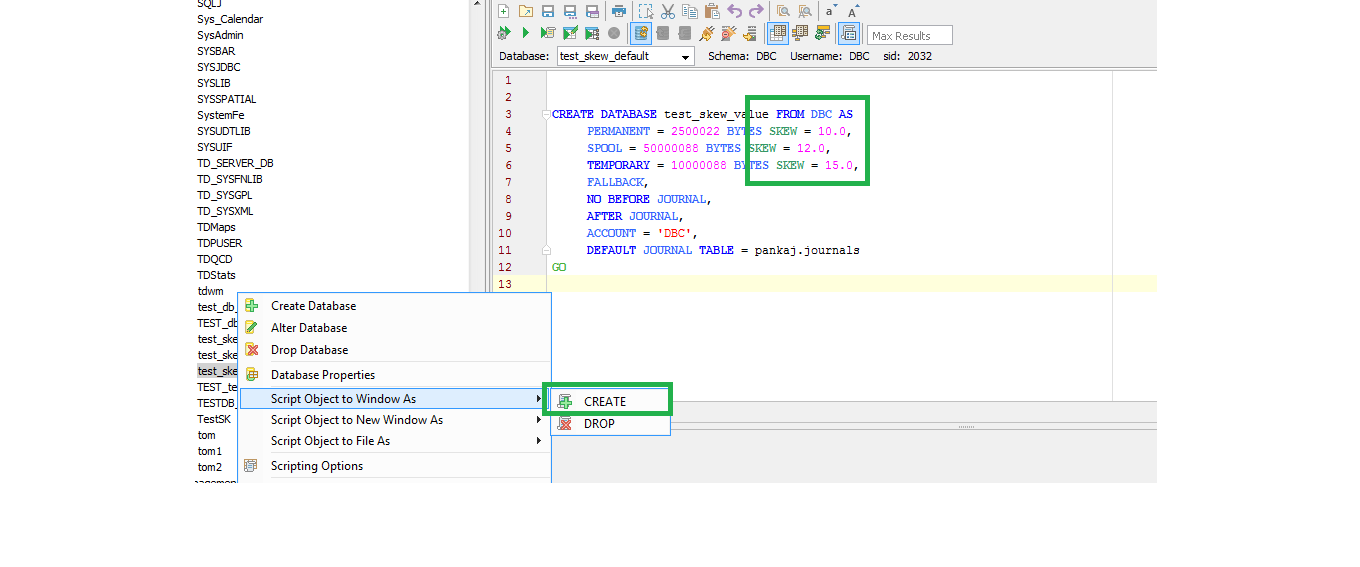The width and height of the screenshot is (1360, 567).
Task: Open Scripting Options from context menu
Action: [x=395, y=466]
